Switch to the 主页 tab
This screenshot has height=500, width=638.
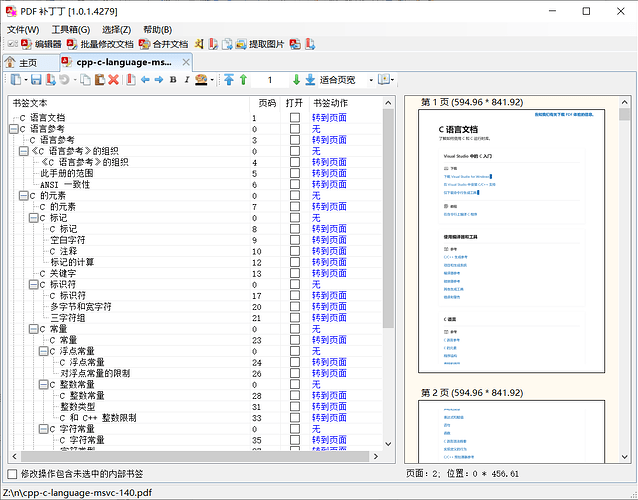point(31,63)
